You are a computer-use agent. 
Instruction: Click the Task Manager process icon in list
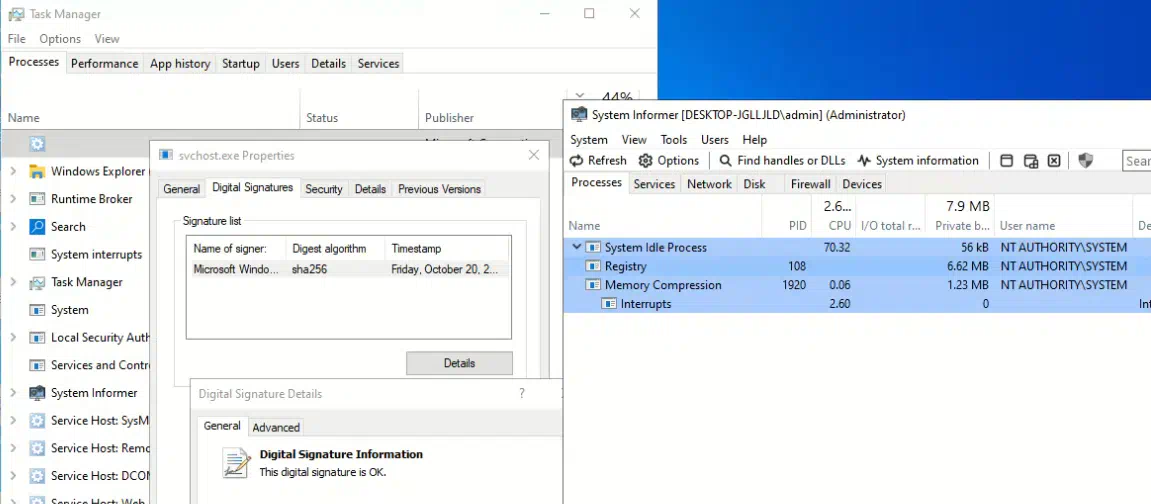point(37,282)
